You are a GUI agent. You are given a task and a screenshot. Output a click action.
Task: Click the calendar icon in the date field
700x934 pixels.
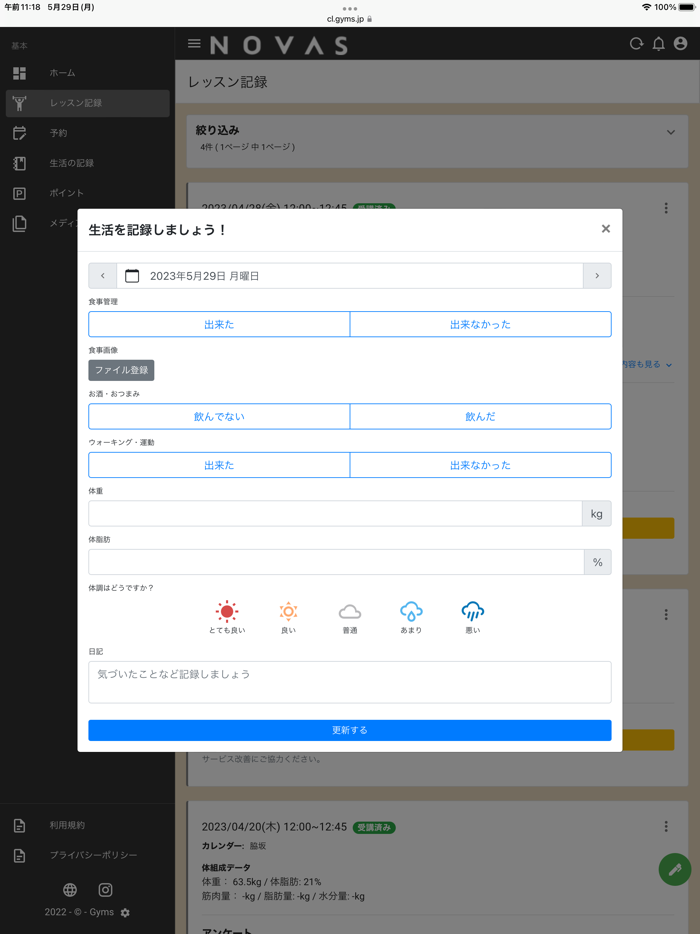tap(132, 276)
